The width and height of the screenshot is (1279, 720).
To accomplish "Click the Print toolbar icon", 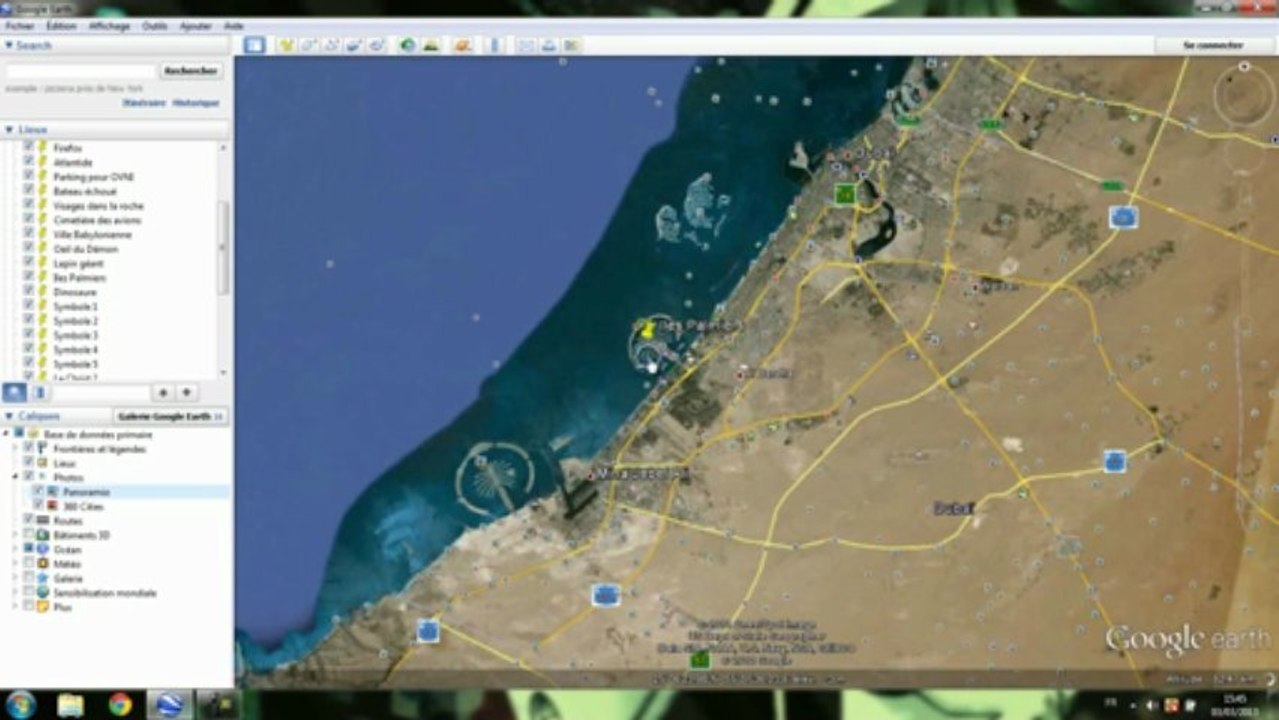I will coord(549,45).
